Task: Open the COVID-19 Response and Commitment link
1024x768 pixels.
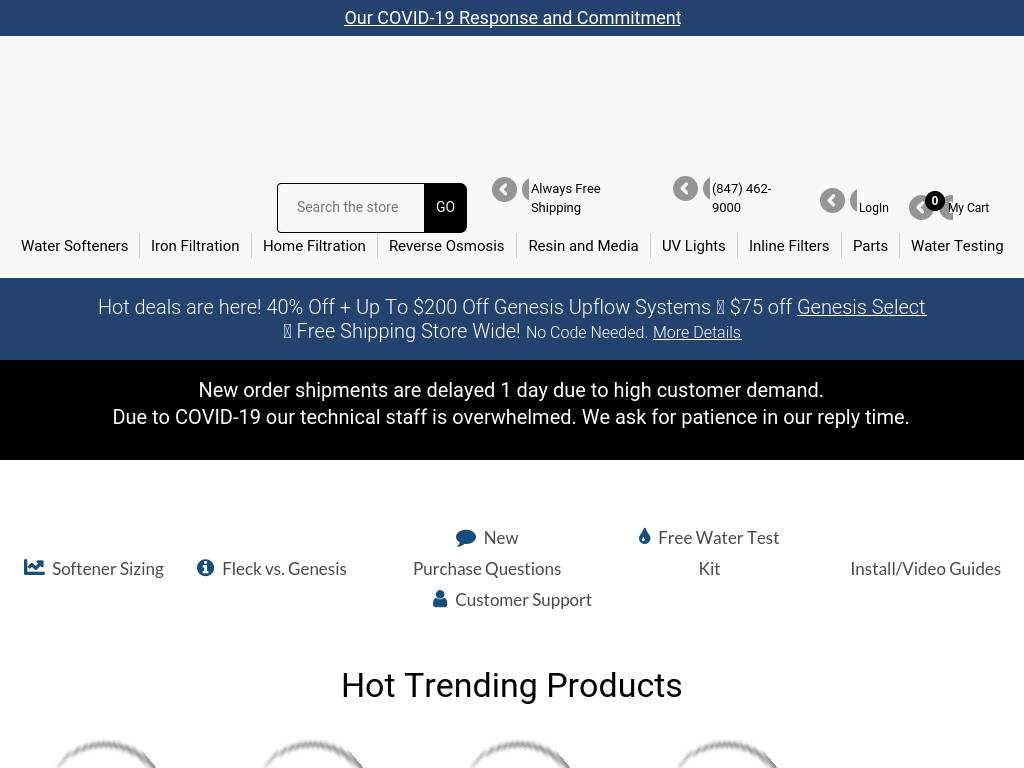Action: [512, 18]
